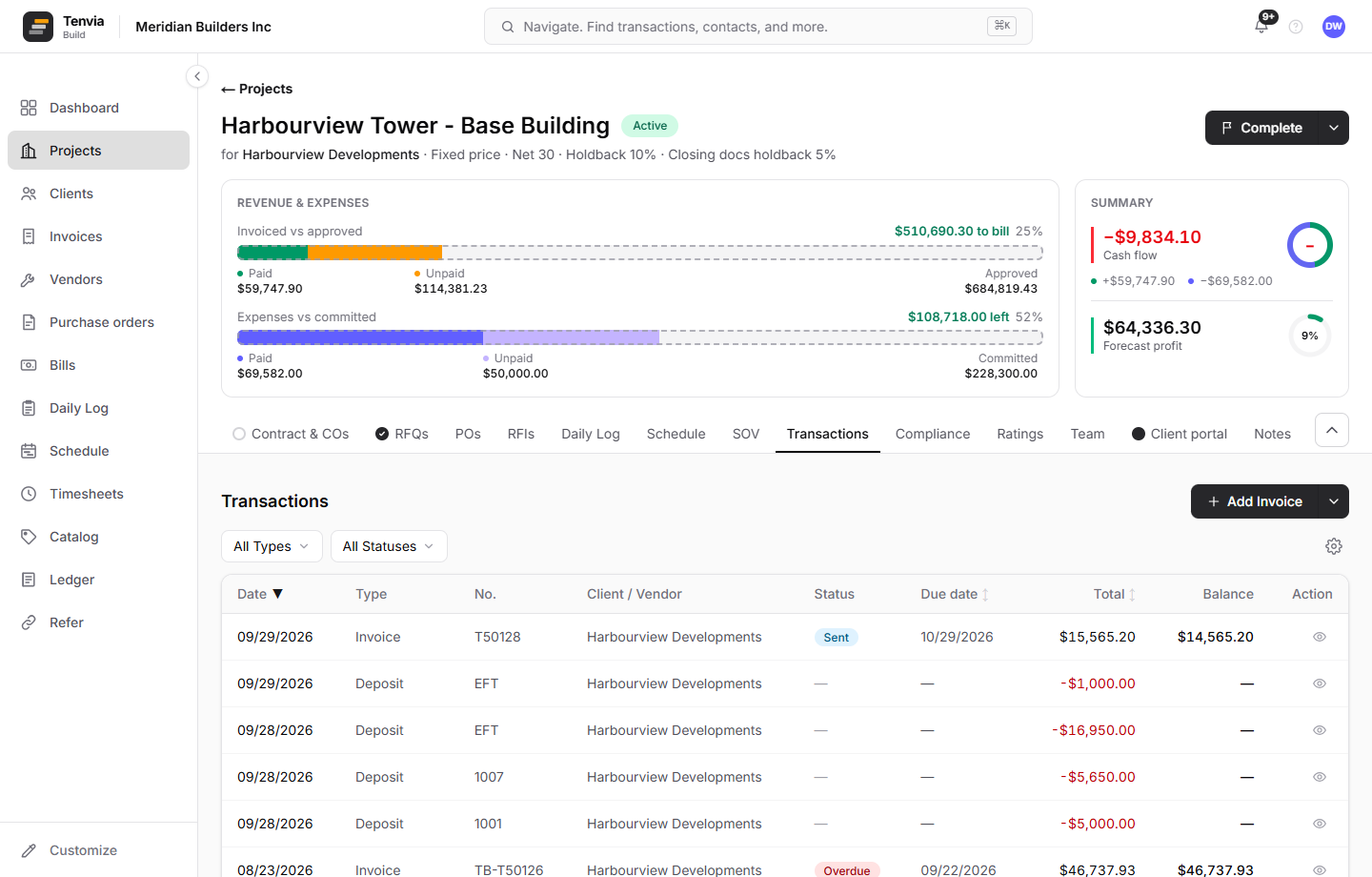Click the Sent status badge

(x=836, y=638)
